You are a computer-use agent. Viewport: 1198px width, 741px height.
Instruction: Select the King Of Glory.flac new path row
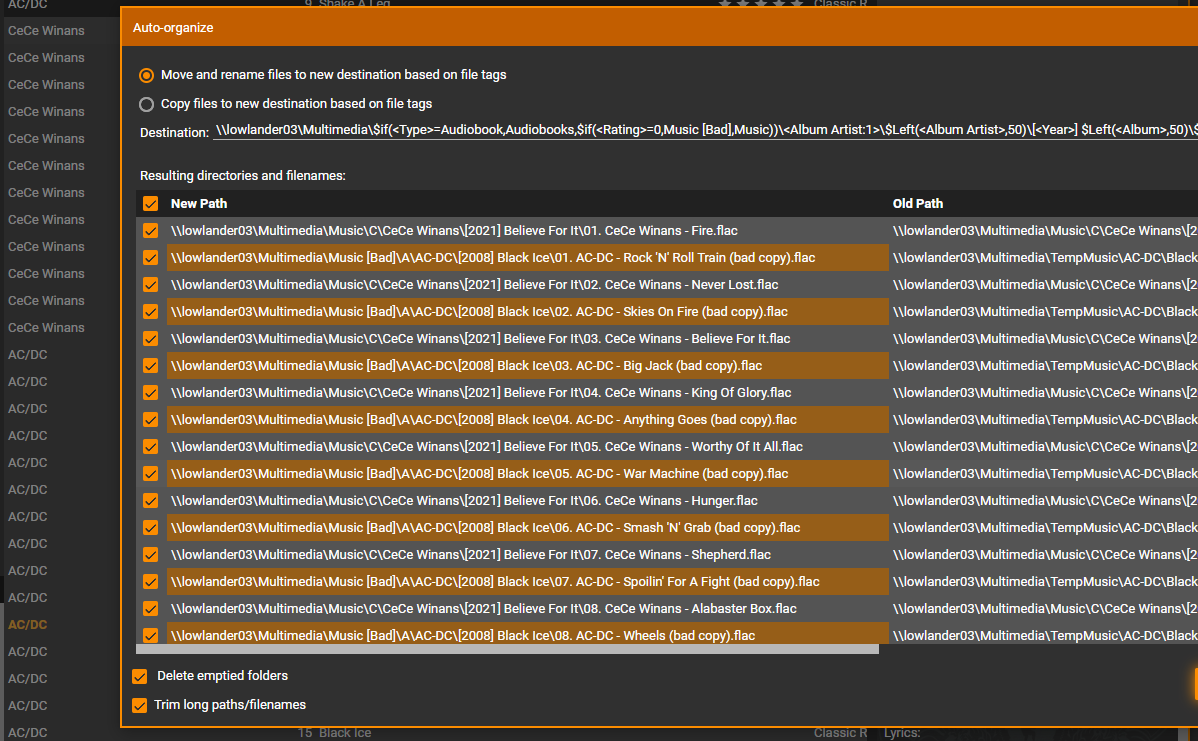coord(480,393)
